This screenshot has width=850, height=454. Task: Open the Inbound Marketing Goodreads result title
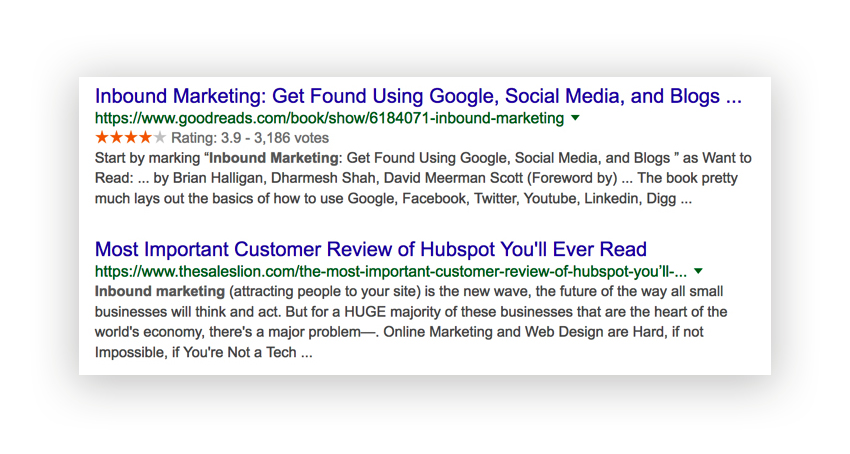(418, 97)
